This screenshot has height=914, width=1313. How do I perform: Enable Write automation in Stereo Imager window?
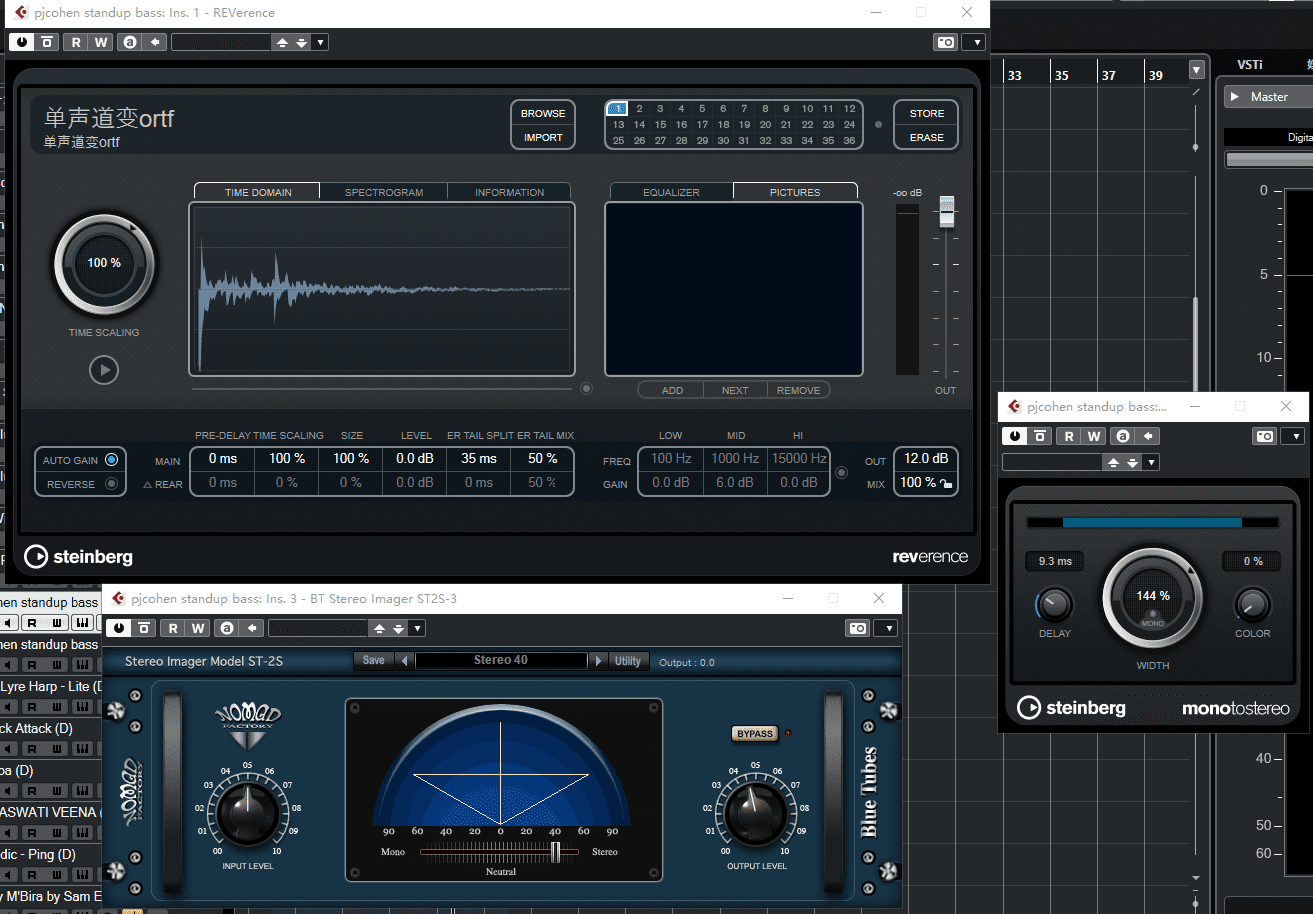coord(198,628)
